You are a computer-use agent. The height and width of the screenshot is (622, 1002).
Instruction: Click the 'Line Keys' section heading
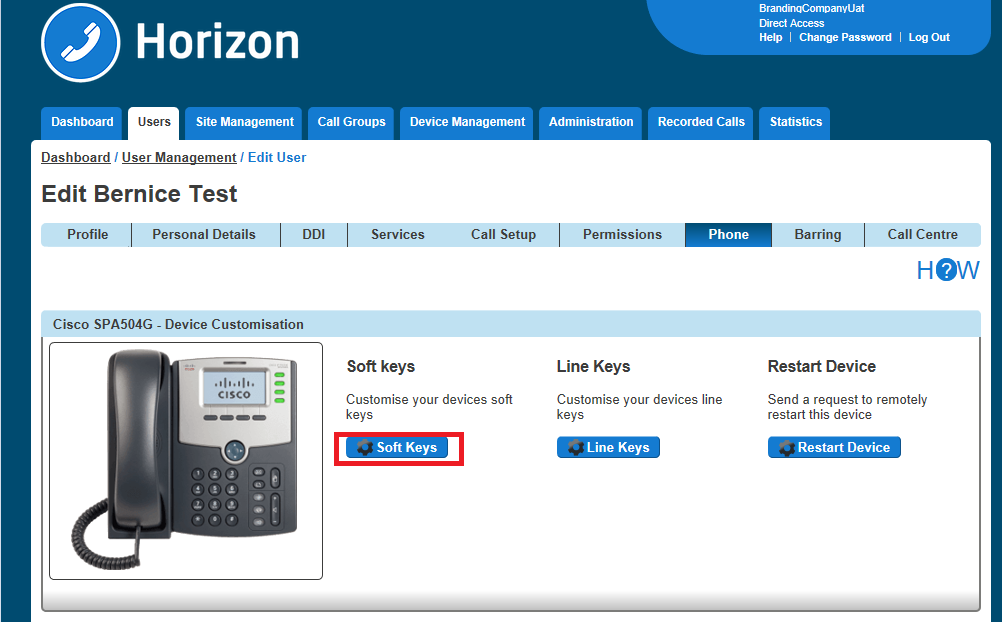(x=593, y=366)
